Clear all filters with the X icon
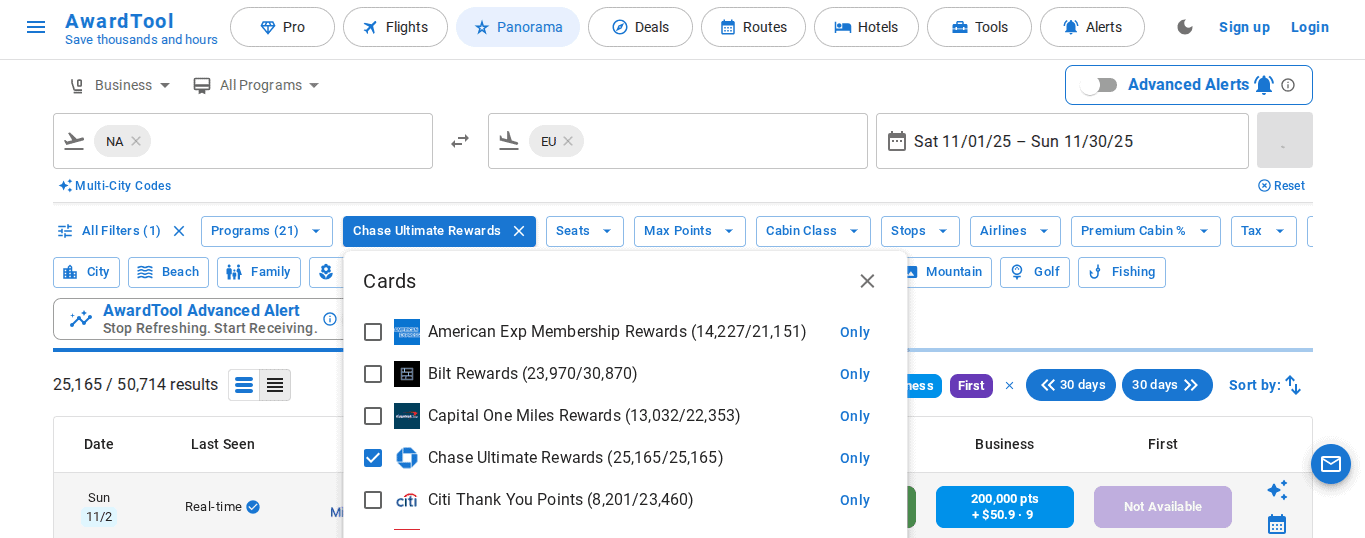 [x=179, y=231]
